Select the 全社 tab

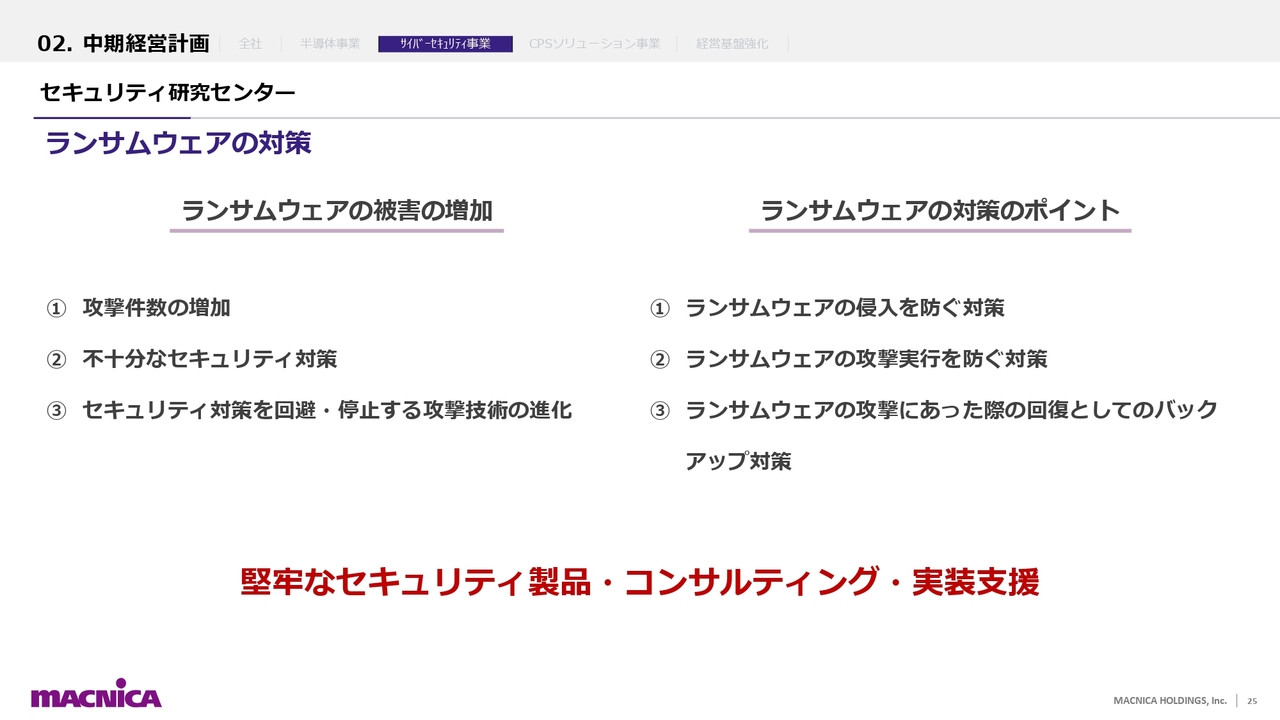click(x=250, y=44)
